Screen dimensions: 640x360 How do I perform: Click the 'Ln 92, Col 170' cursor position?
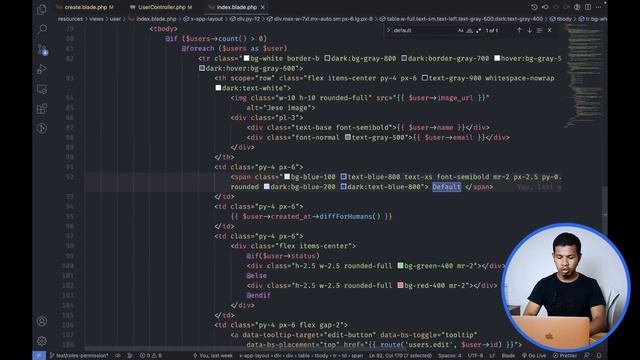click(400, 356)
